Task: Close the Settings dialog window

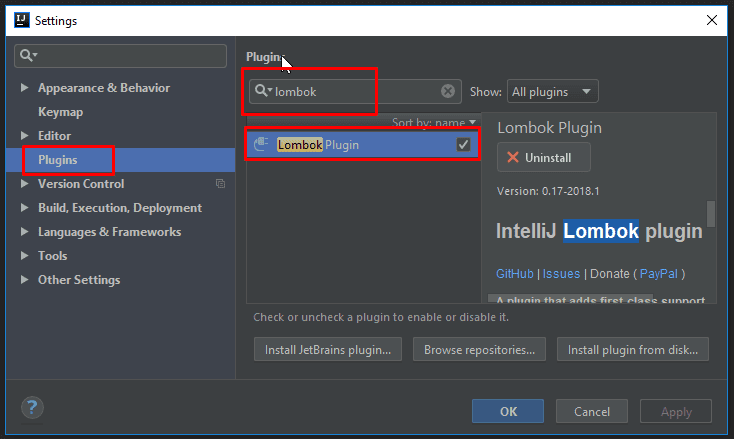Action: click(x=712, y=20)
